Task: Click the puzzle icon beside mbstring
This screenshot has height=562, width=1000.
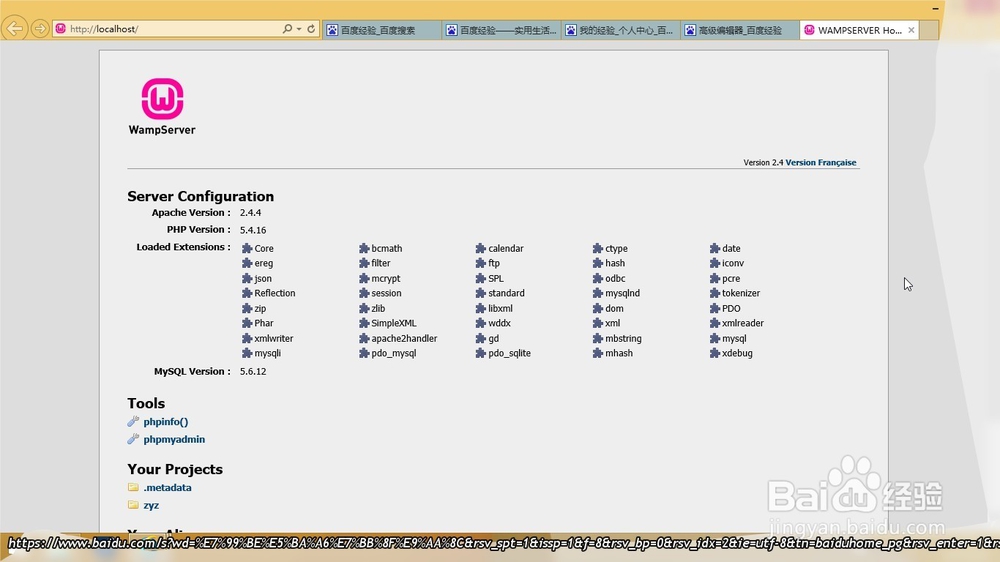Action: click(x=598, y=338)
